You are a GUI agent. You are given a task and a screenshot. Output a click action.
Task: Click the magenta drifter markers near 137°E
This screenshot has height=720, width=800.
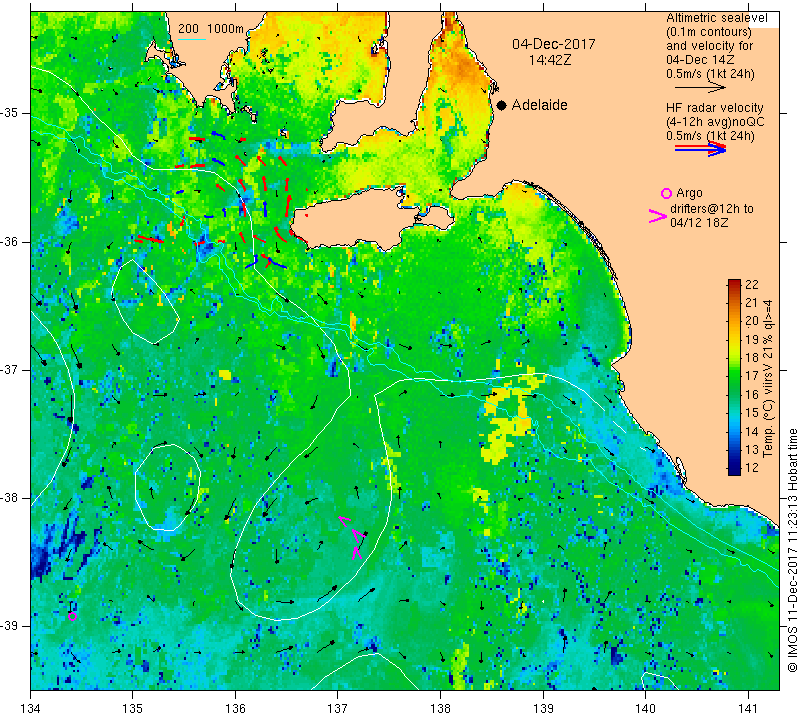[x=354, y=538]
